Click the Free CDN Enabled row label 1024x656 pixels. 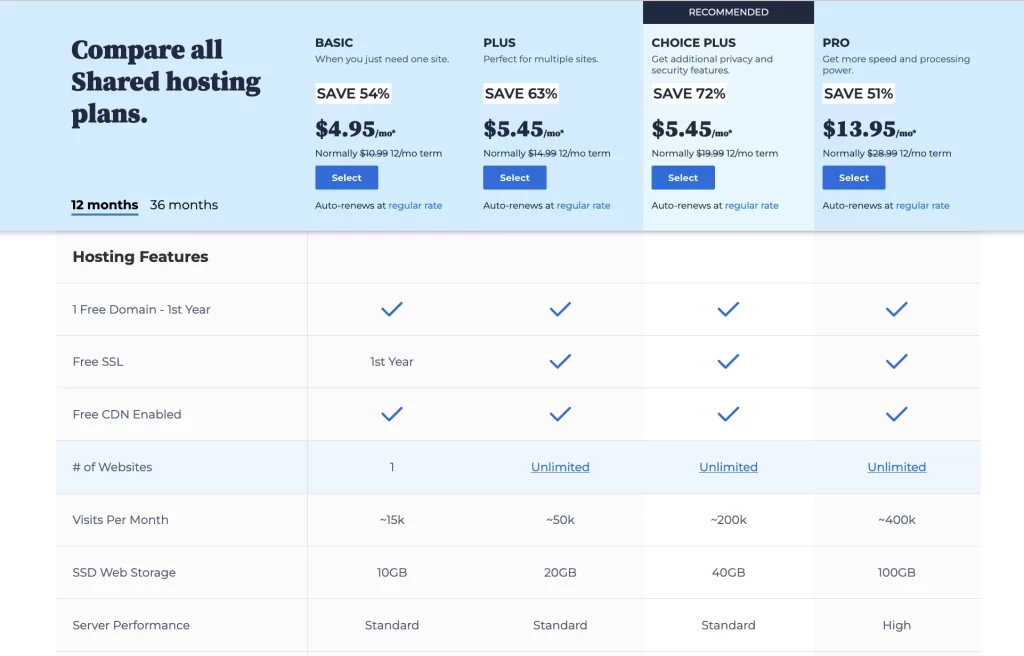point(127,414)
